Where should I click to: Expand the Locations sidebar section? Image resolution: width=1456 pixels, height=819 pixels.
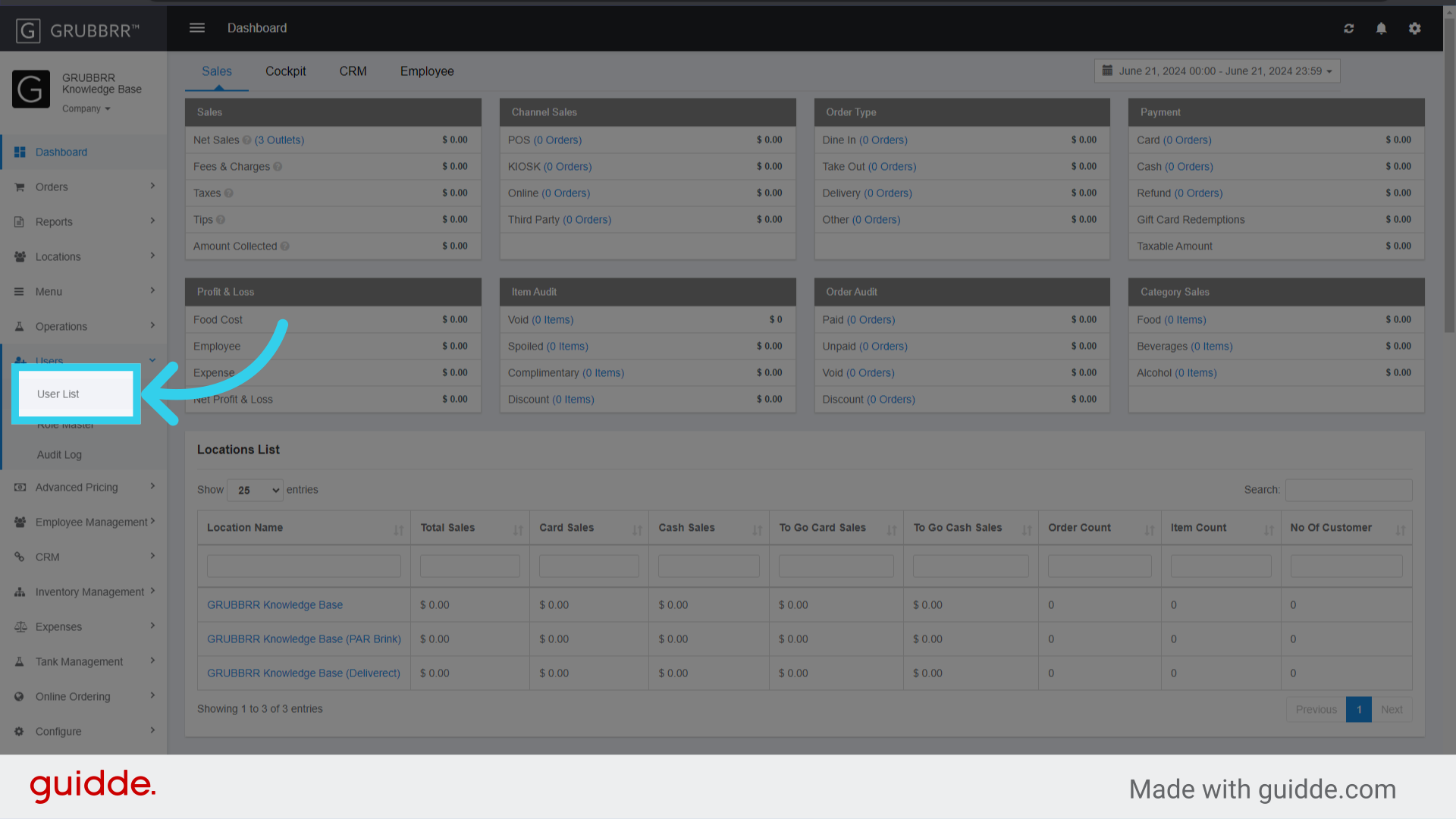[152, 256]
